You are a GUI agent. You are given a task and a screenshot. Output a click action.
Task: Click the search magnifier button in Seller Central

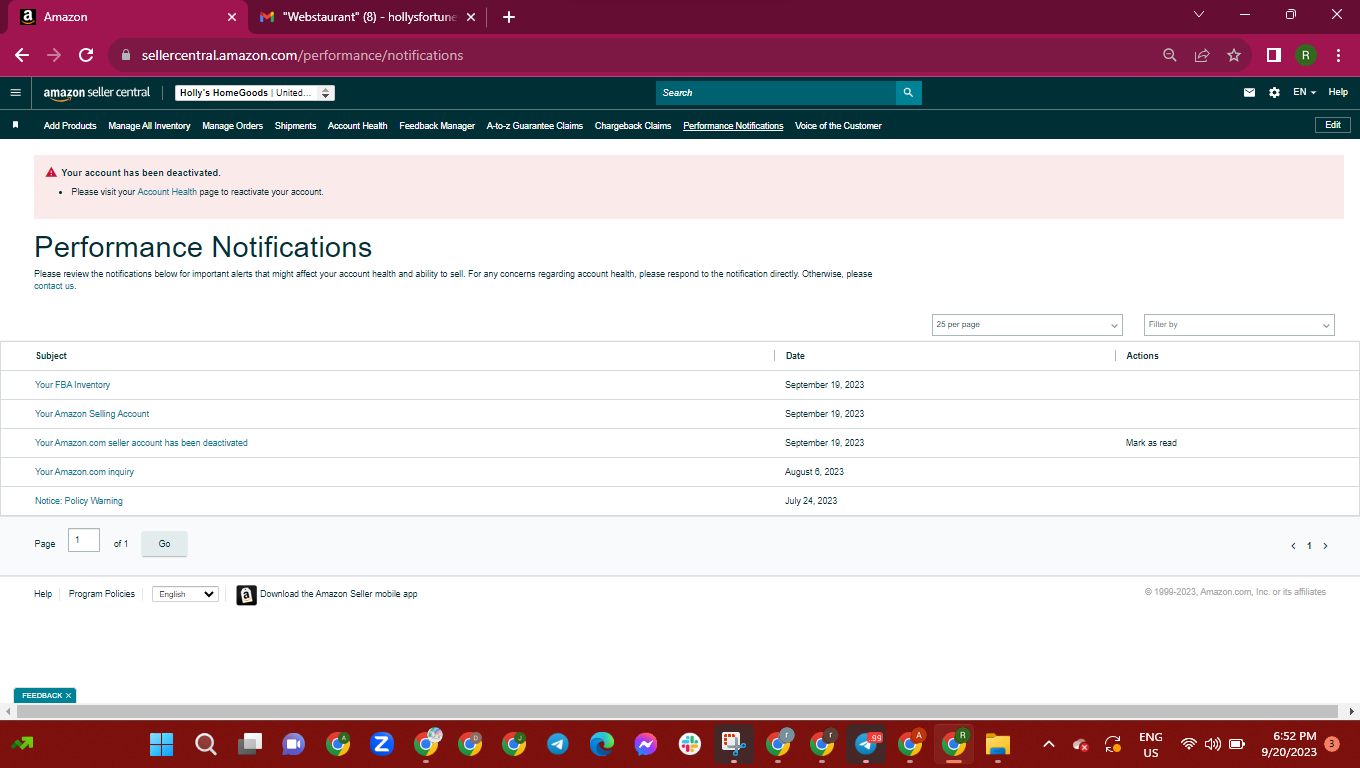click(x=908, y=93)
